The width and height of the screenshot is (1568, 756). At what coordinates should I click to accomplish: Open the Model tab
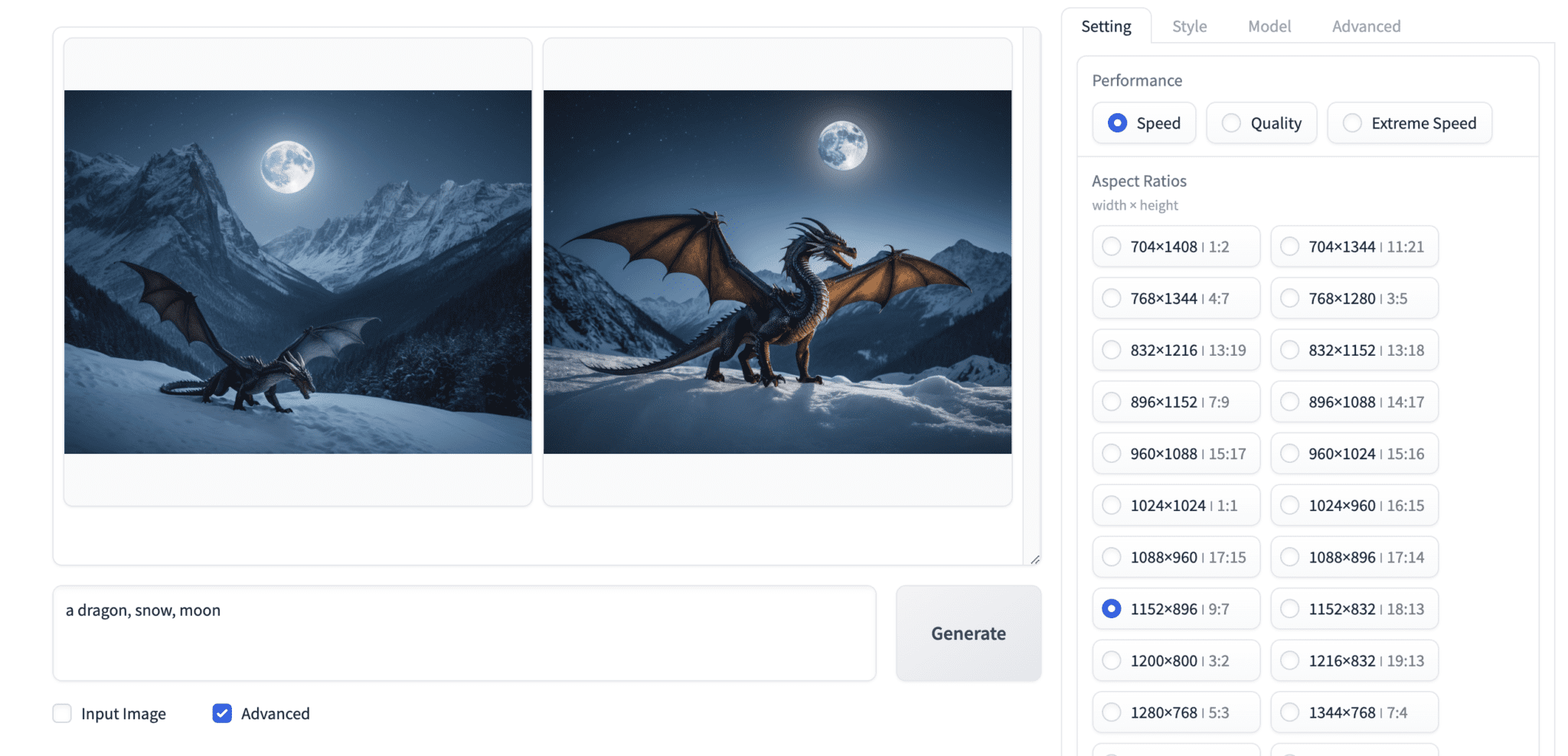click(x=1269, y=26)
